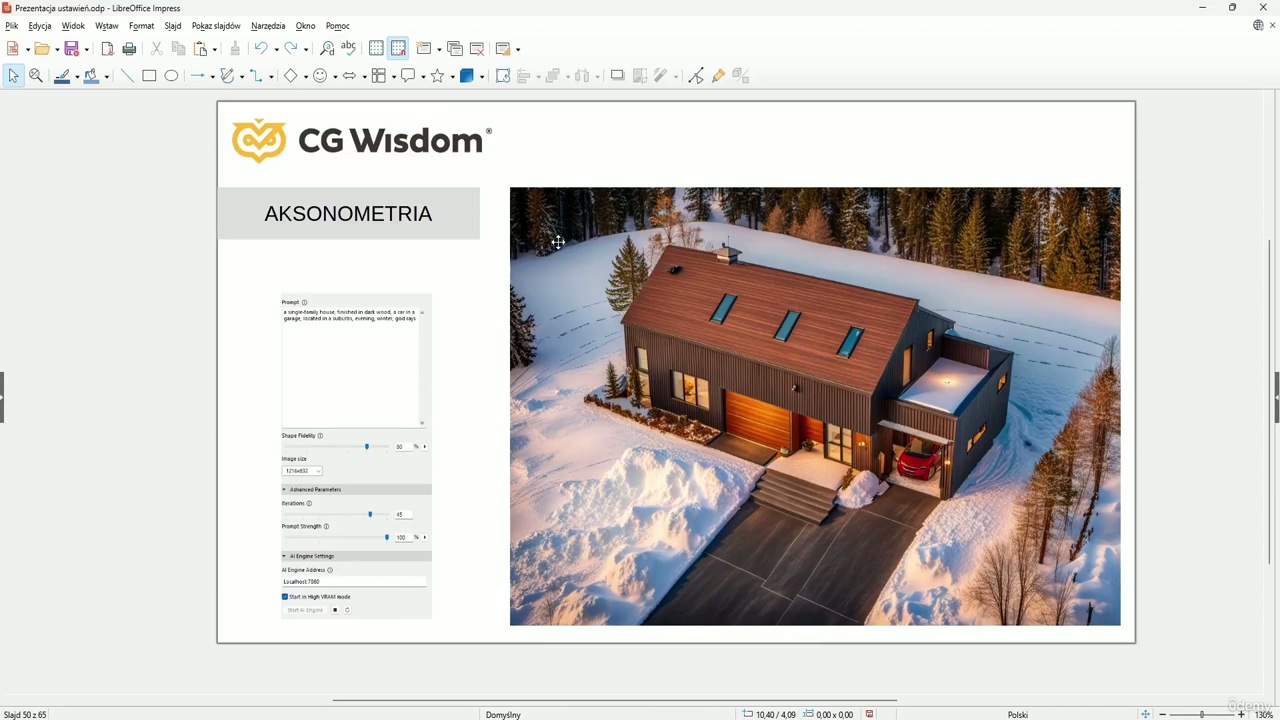Image resolution: width=1280 pixels, height=720 pixels.
Task: Expand the Stars and Banners shapes dropdown
Action: (x=453, y=77)
